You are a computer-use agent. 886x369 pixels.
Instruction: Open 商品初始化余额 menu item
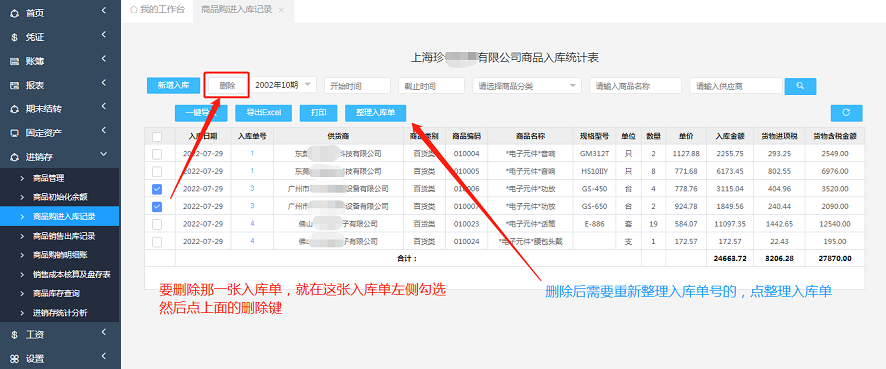(x=60, y=197)
